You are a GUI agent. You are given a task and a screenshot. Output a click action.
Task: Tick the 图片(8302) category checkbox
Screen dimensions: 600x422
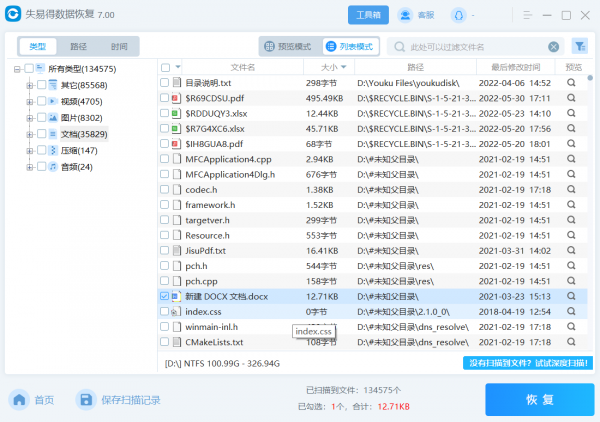click(x=41, y=117)
